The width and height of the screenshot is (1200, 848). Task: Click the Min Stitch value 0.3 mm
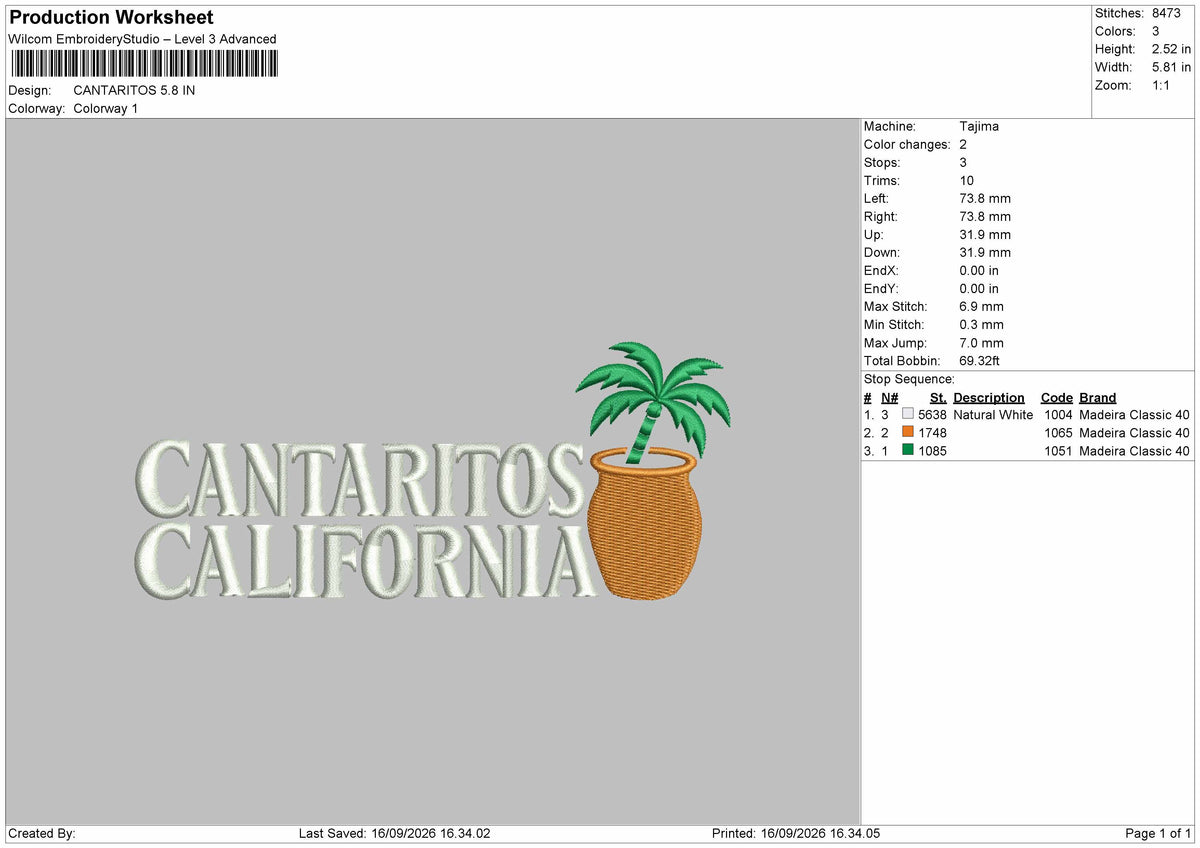981,325
